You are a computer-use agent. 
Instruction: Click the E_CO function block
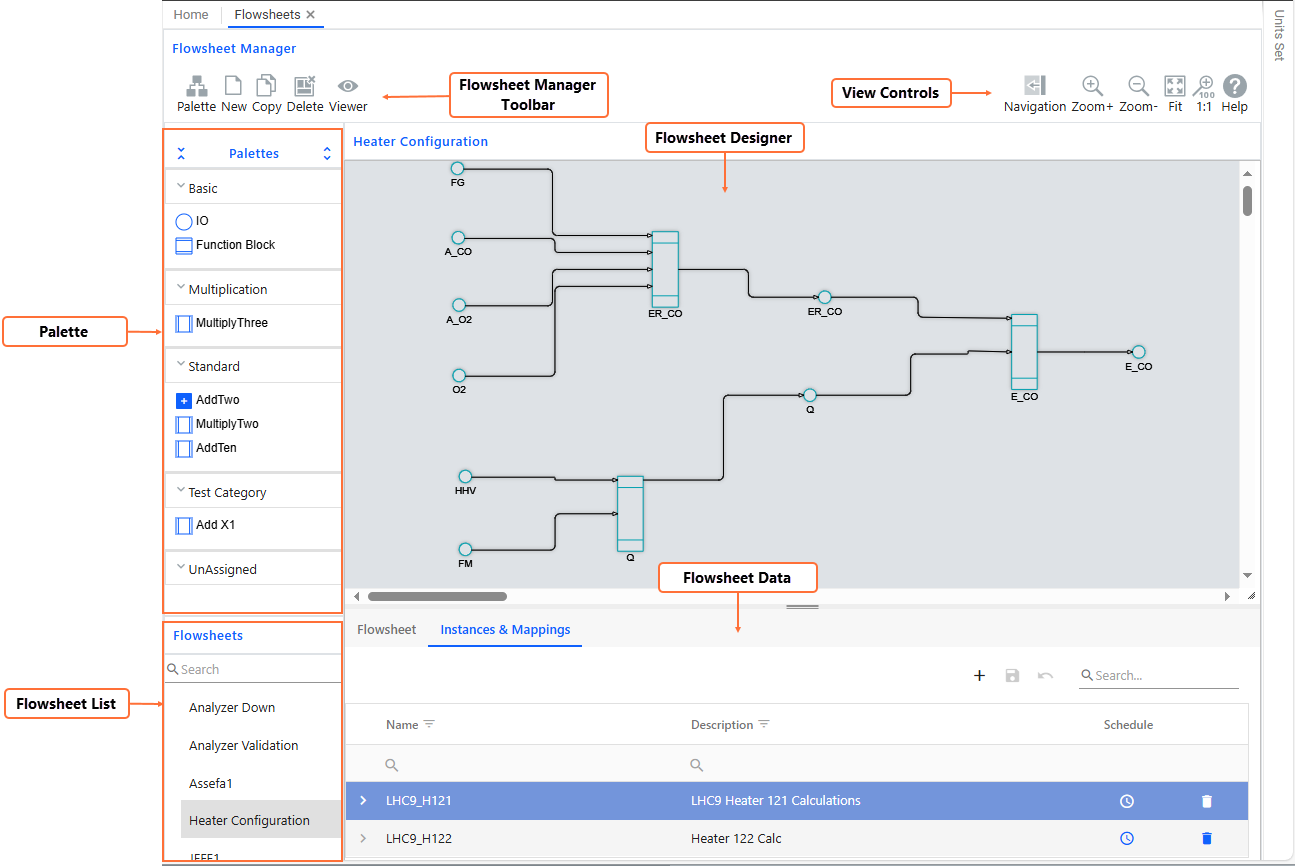tap(1024, 352)
